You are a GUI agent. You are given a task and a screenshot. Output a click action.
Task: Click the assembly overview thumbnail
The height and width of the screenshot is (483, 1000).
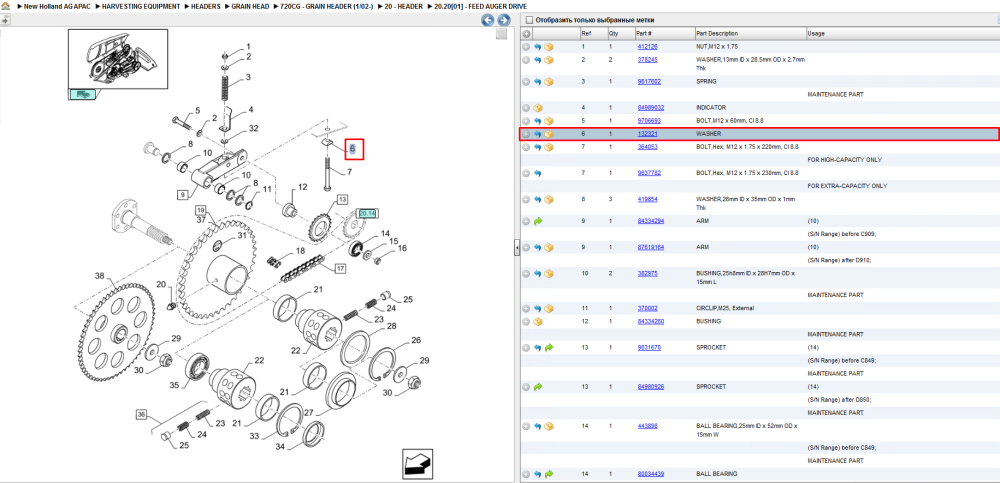tap(118, 58)
